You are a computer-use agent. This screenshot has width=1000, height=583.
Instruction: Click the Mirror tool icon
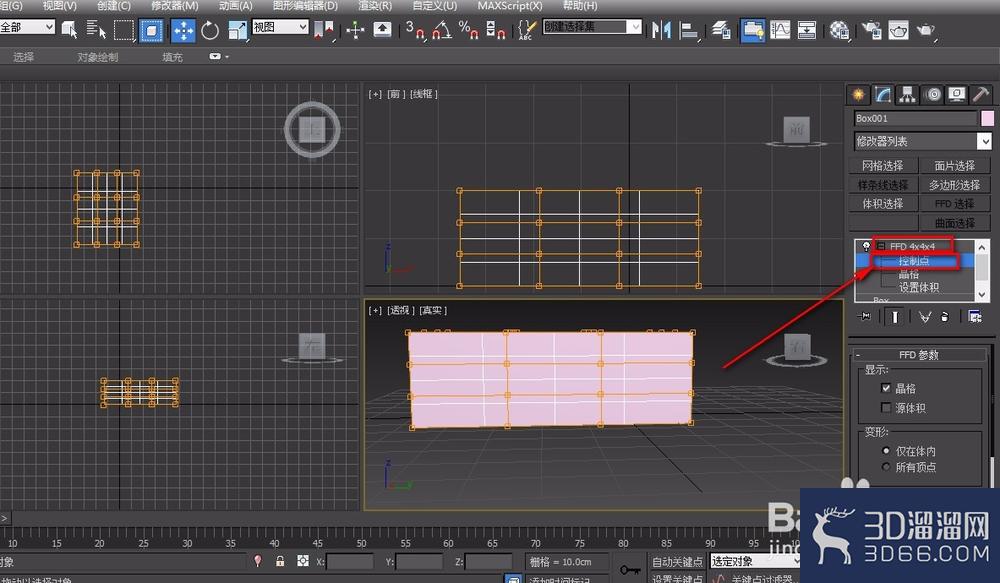pyautogui.click(x=661, y=29)
